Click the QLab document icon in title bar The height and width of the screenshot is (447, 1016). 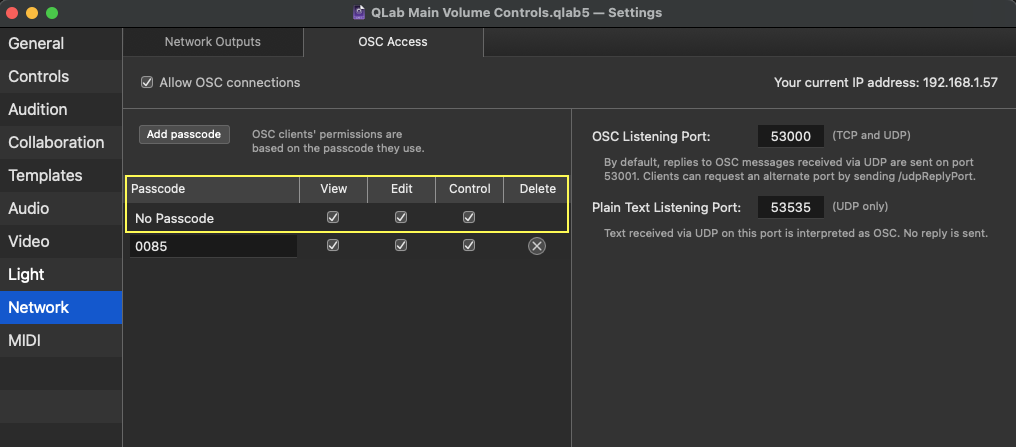click(x=359, y=13)
